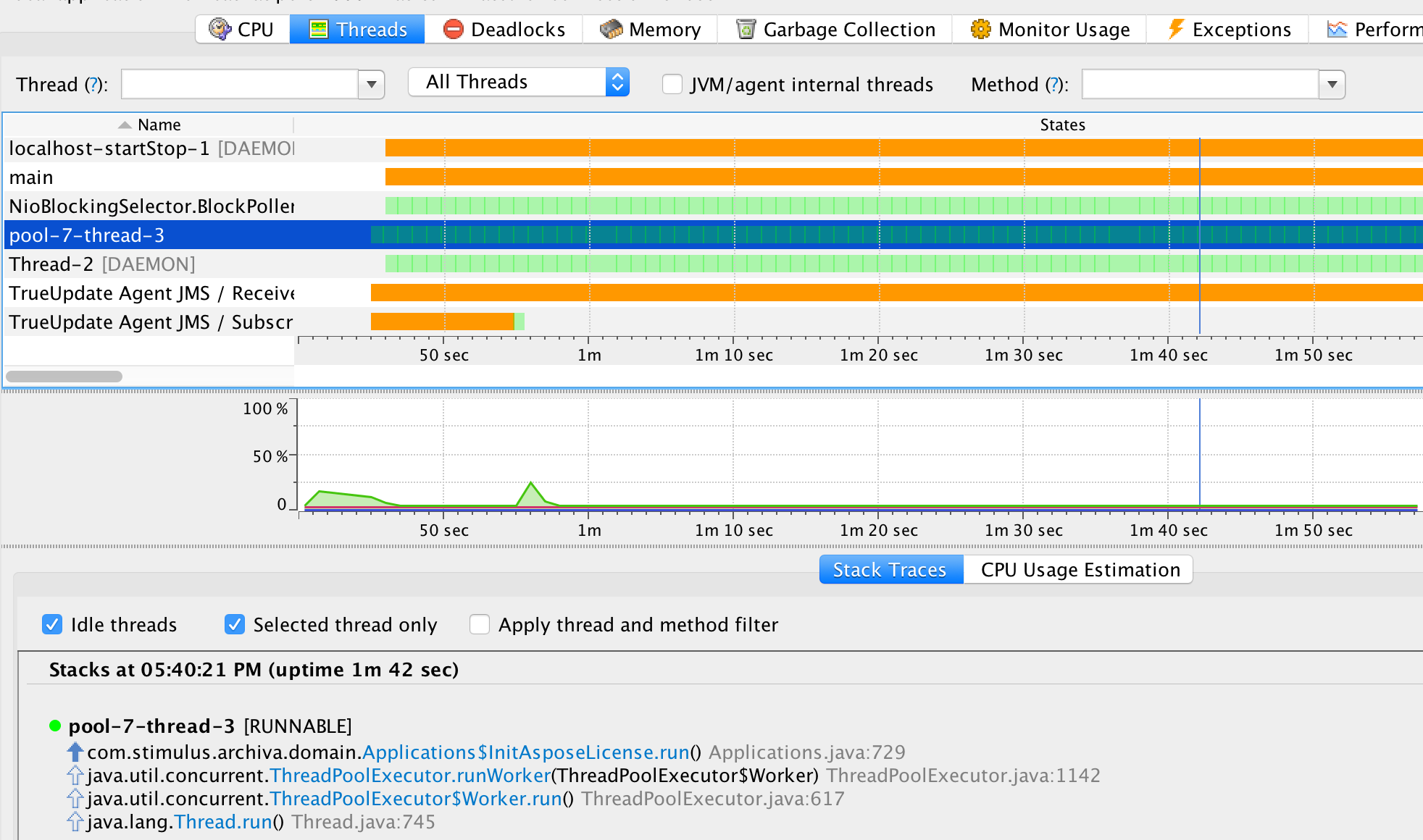Viewport: 1423px width, 840px height.
Task: Click the Performance chart icon
Action: click(x=1337, y=29)
